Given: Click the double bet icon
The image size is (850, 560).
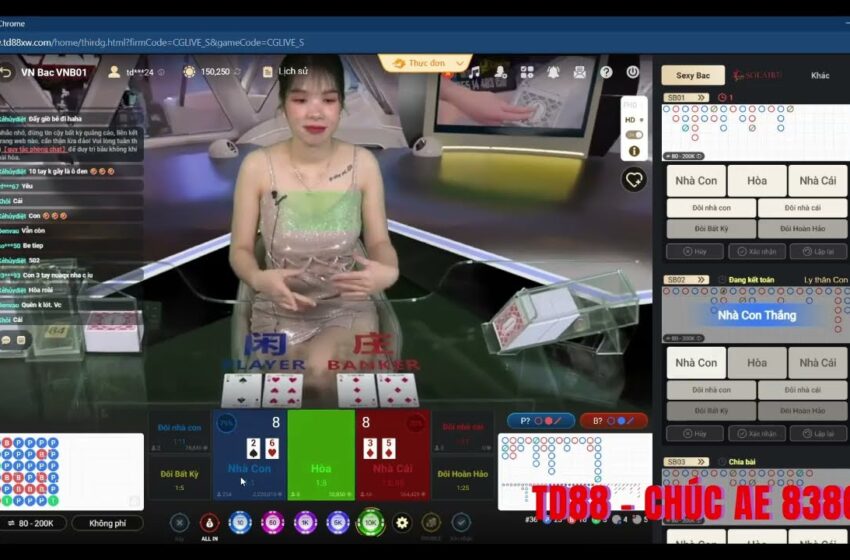Looking at the screenshot, I should [x=431, y=523].
